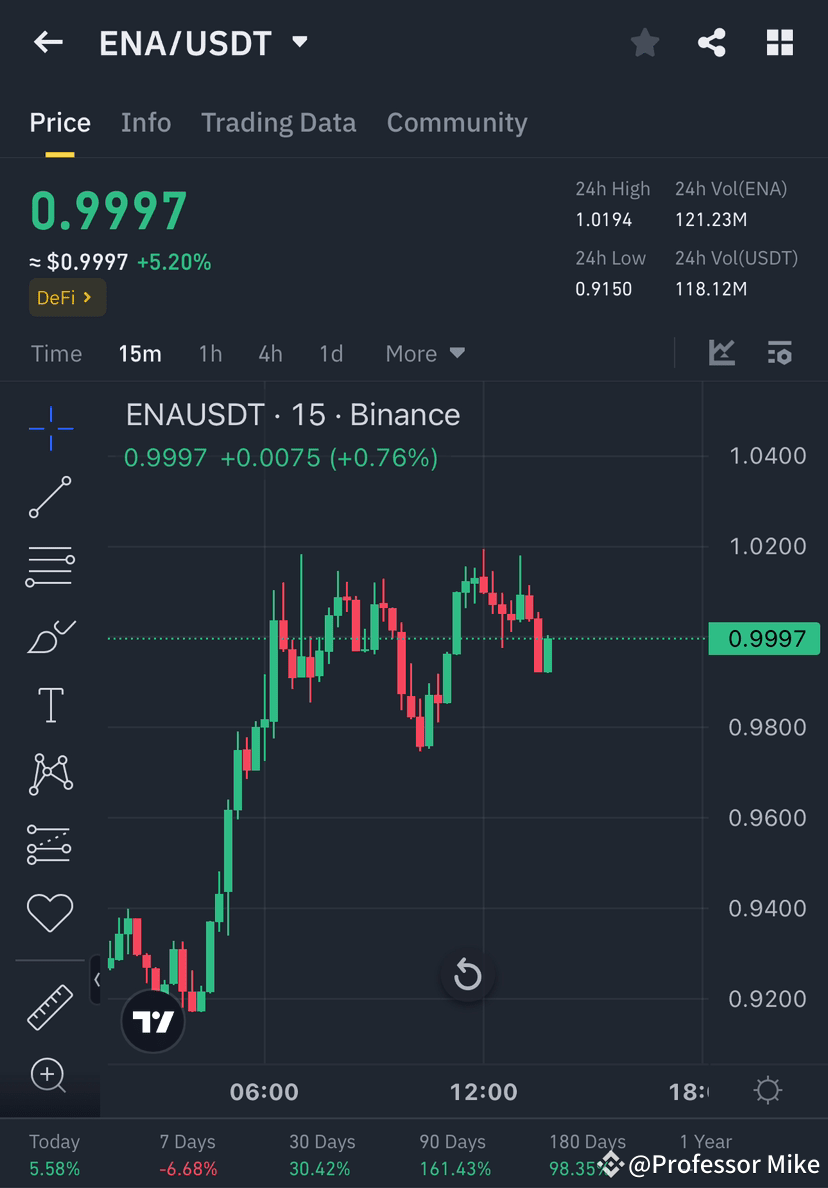
Task: Open the technical indicators panel
Action: [x=721, y=352]
